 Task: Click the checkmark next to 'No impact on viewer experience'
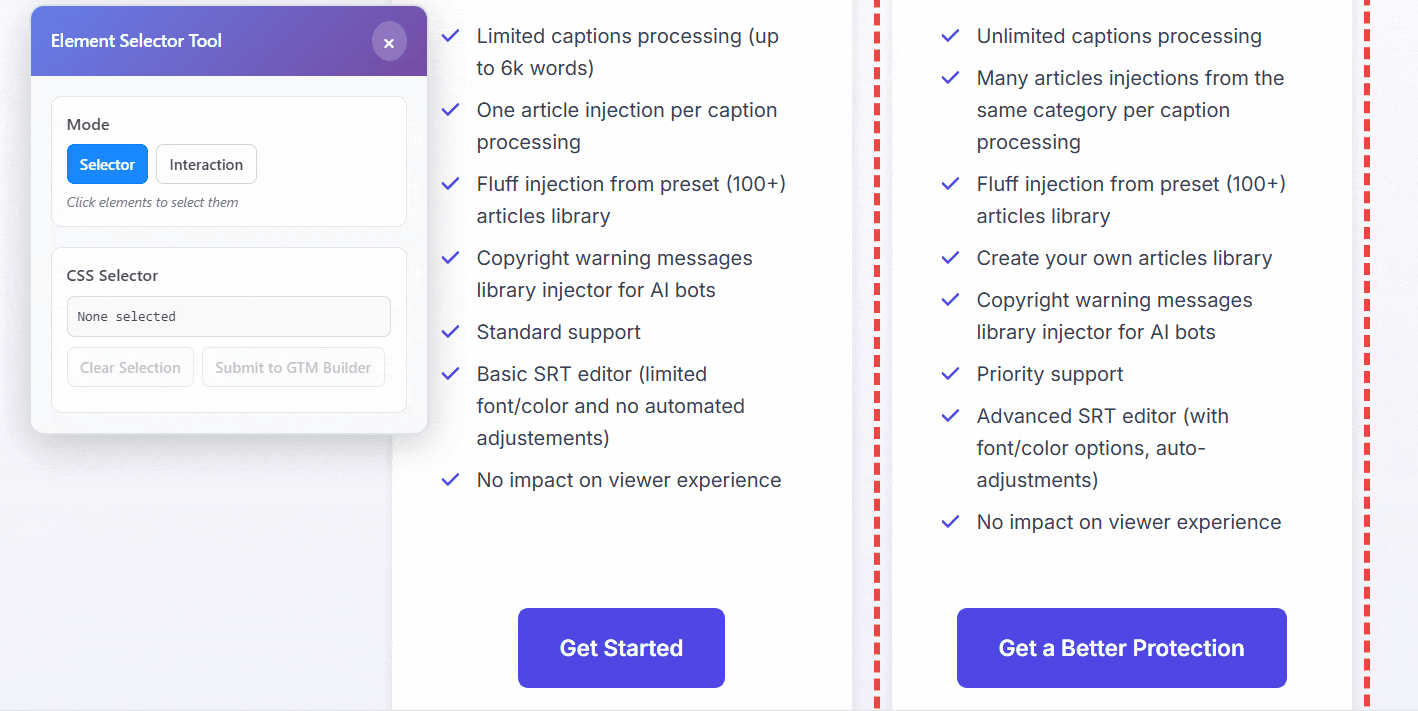click(450, 479)
